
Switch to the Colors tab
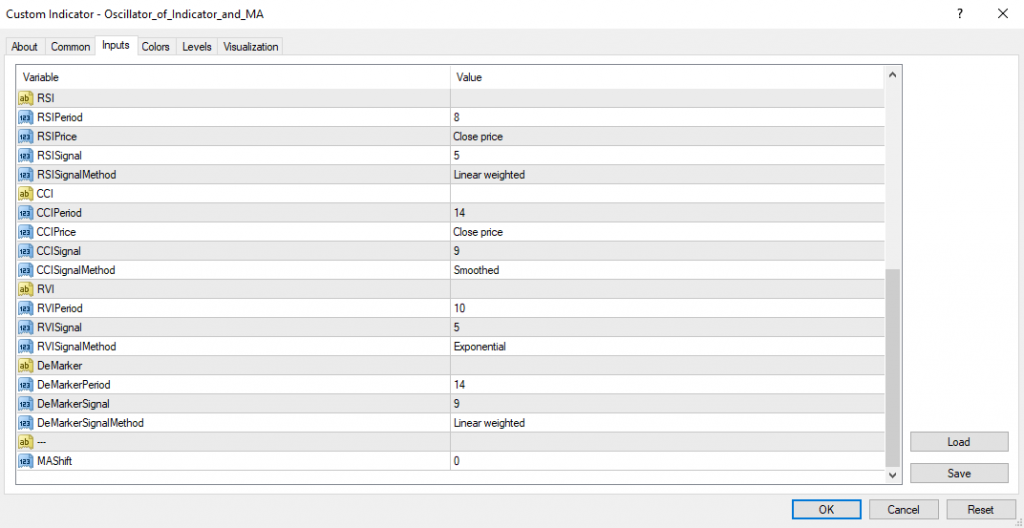(155, 47)
